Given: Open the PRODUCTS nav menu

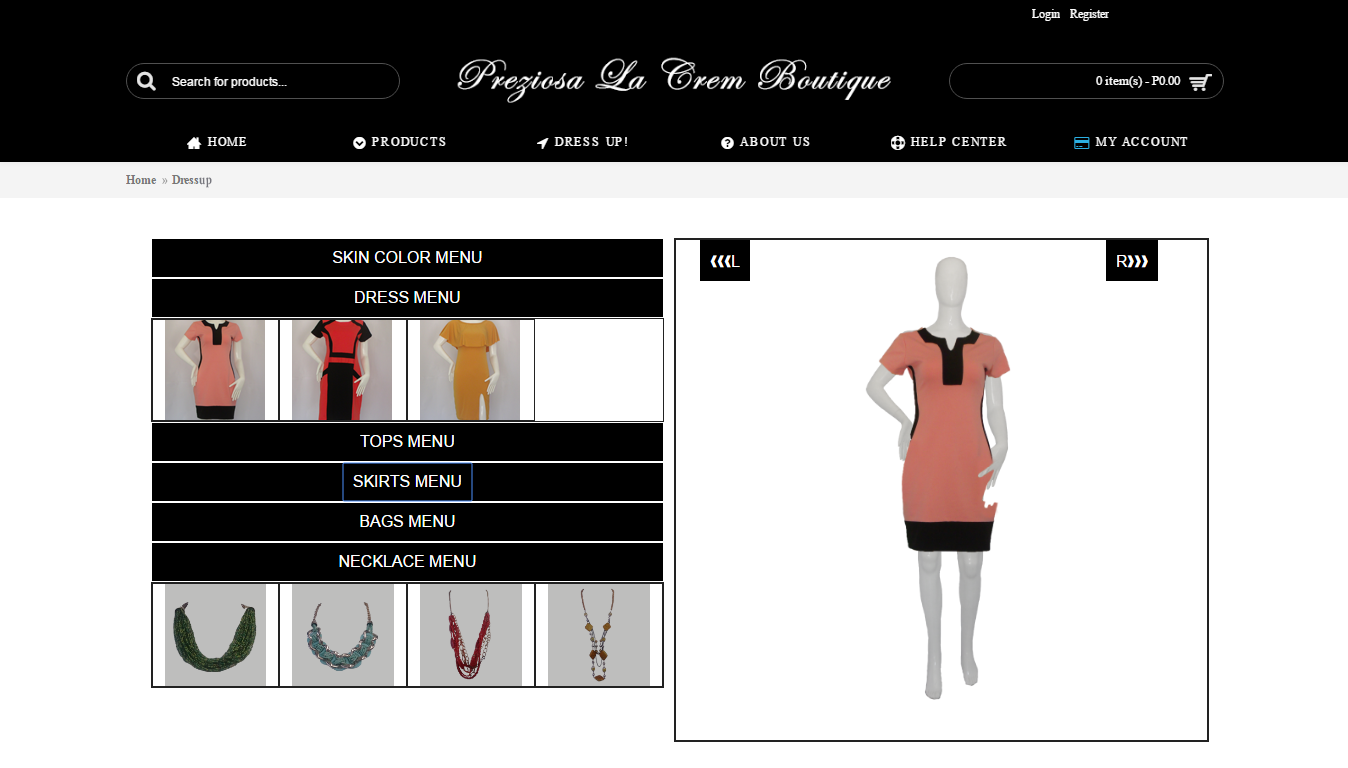Looking at the screenshot, I should [400, 142].
